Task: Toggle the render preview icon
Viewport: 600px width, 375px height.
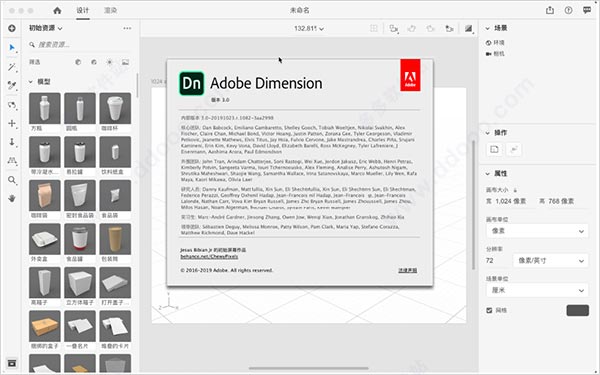Action: 469,28
